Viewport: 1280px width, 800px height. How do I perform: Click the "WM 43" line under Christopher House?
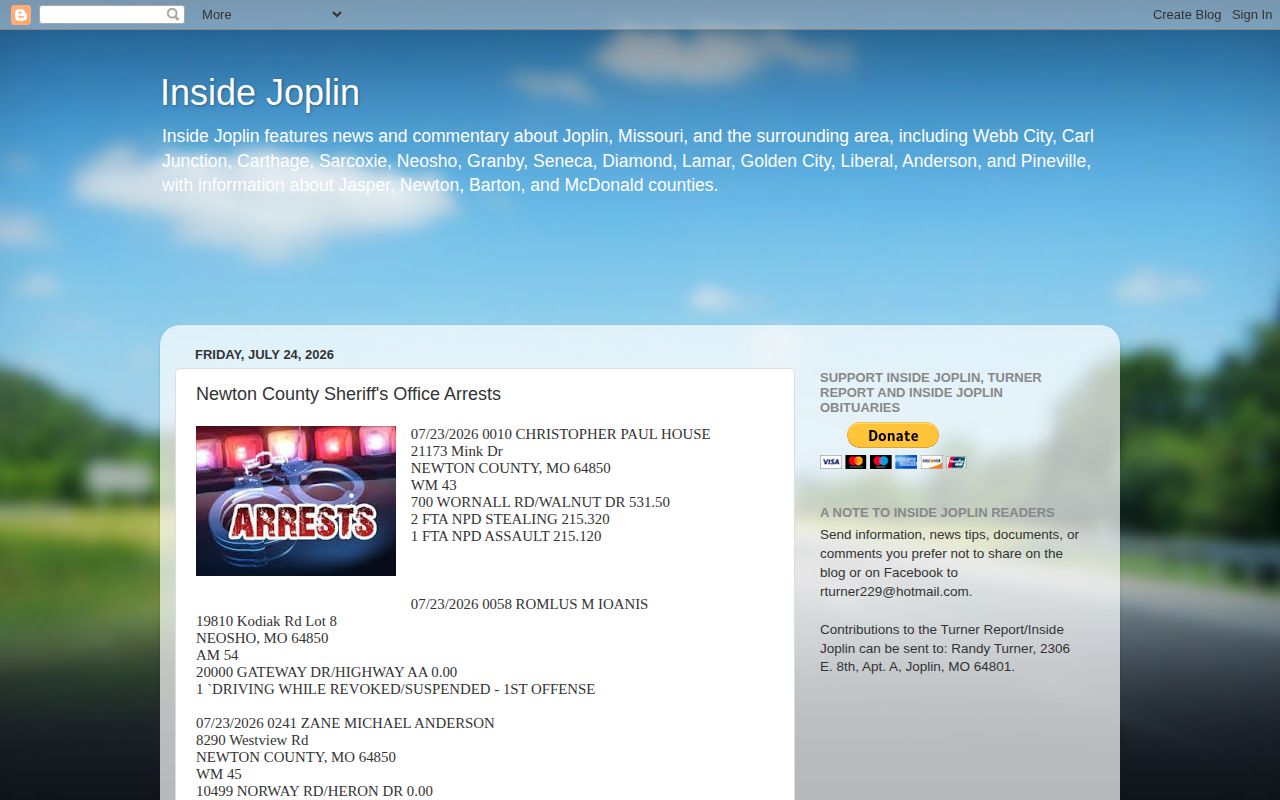pos(434,485)
